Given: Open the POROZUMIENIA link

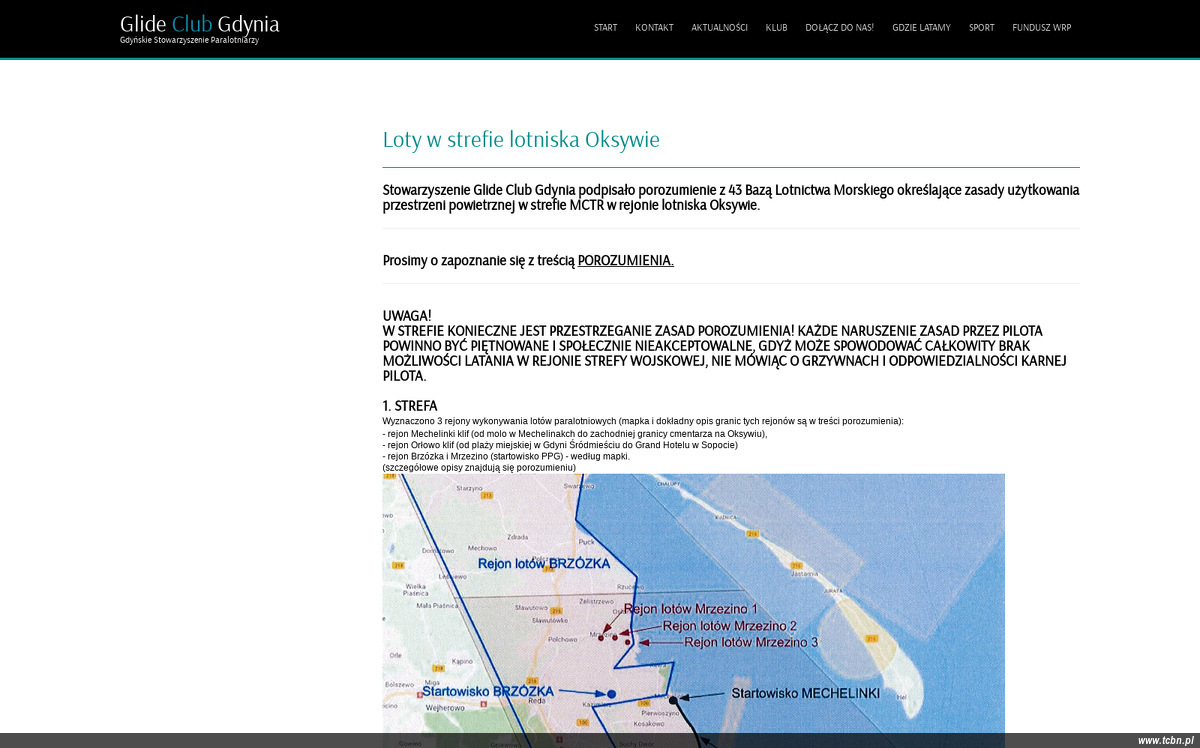Looking at the screenshot, I should pos(626,261).
